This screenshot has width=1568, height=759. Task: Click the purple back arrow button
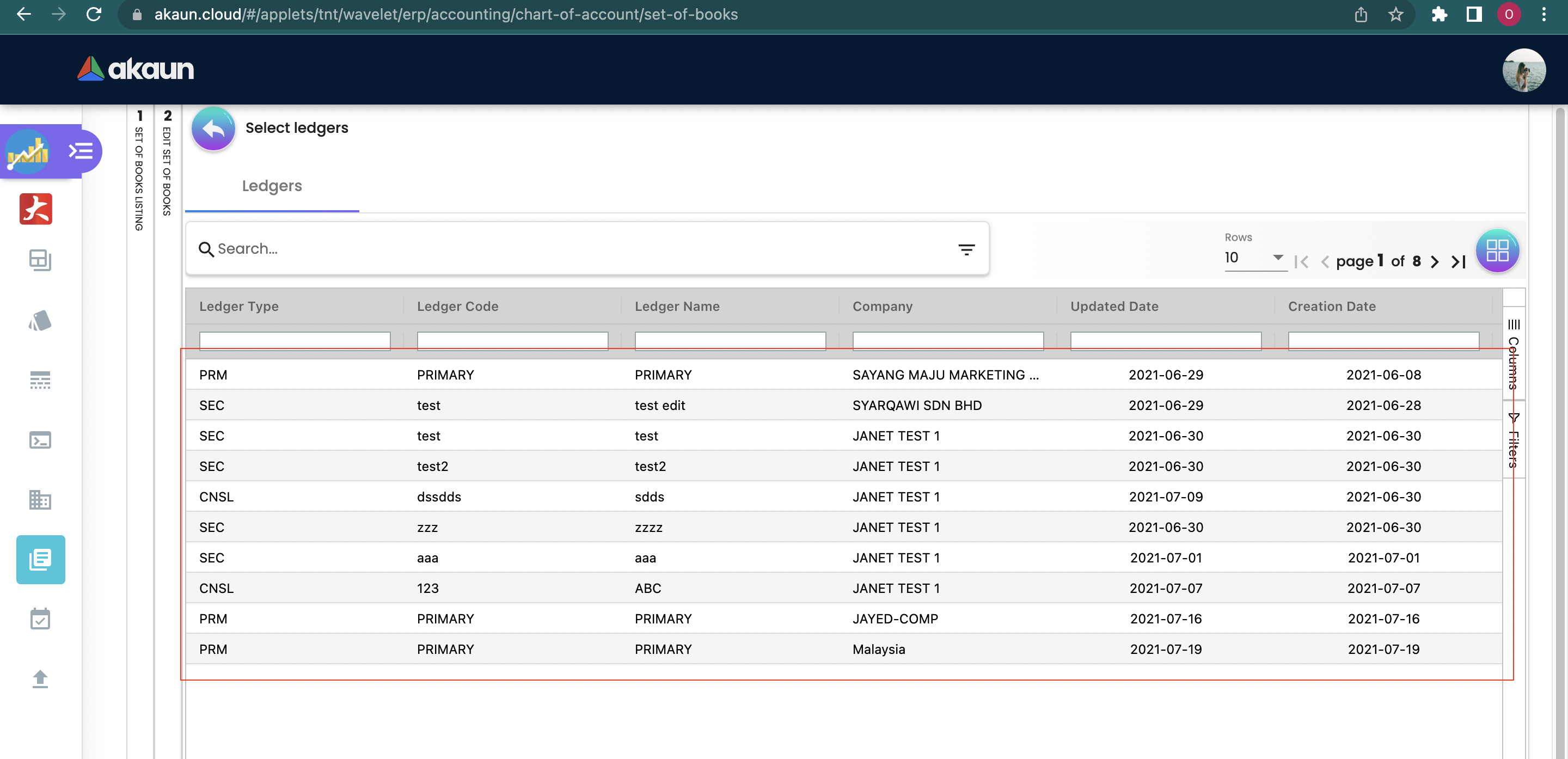pyautogui.click(x=213, y=128)
